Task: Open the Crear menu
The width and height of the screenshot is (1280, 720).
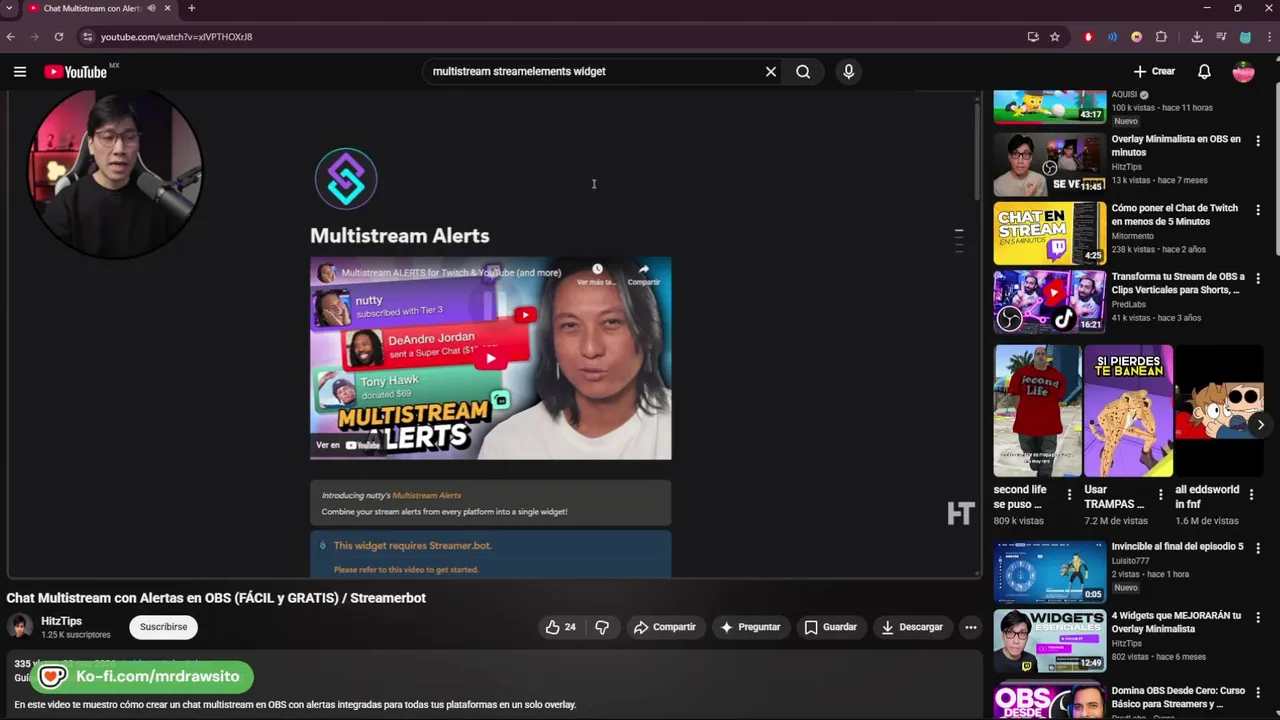Action: tap(1154, 71)
